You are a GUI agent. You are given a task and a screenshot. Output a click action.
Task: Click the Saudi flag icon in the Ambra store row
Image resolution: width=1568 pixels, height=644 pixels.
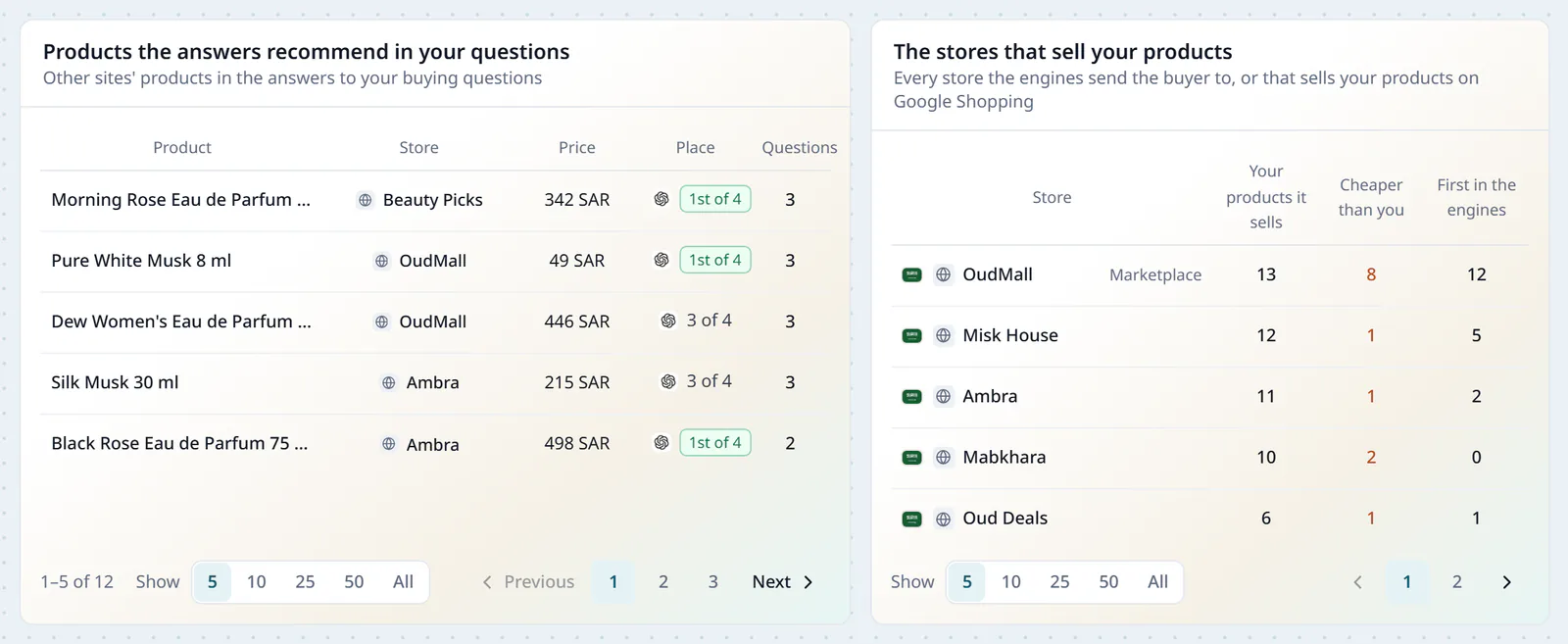911,396
